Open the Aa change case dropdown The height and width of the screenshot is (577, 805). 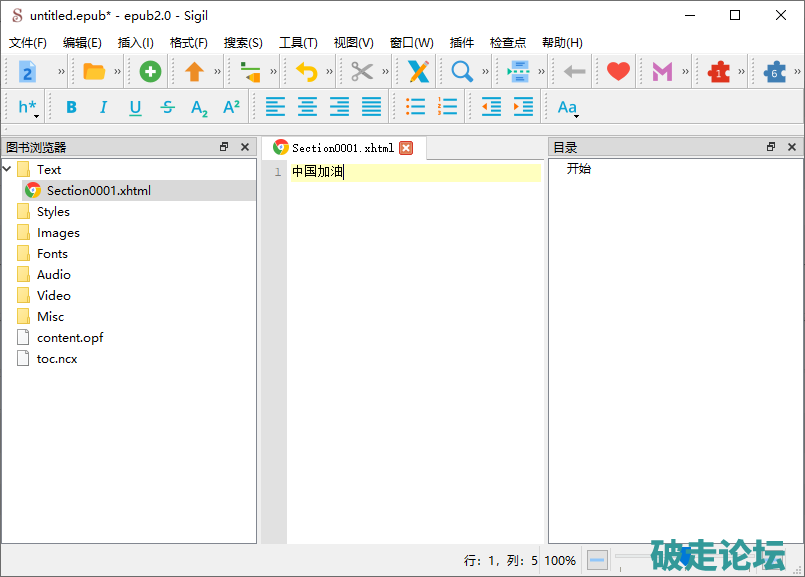pyautogui.click(x=567, y=107)
